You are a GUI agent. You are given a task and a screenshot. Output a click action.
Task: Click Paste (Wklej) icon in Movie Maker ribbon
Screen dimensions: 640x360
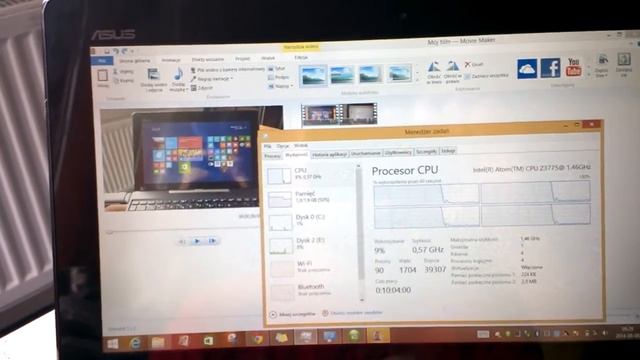(102, 76)
